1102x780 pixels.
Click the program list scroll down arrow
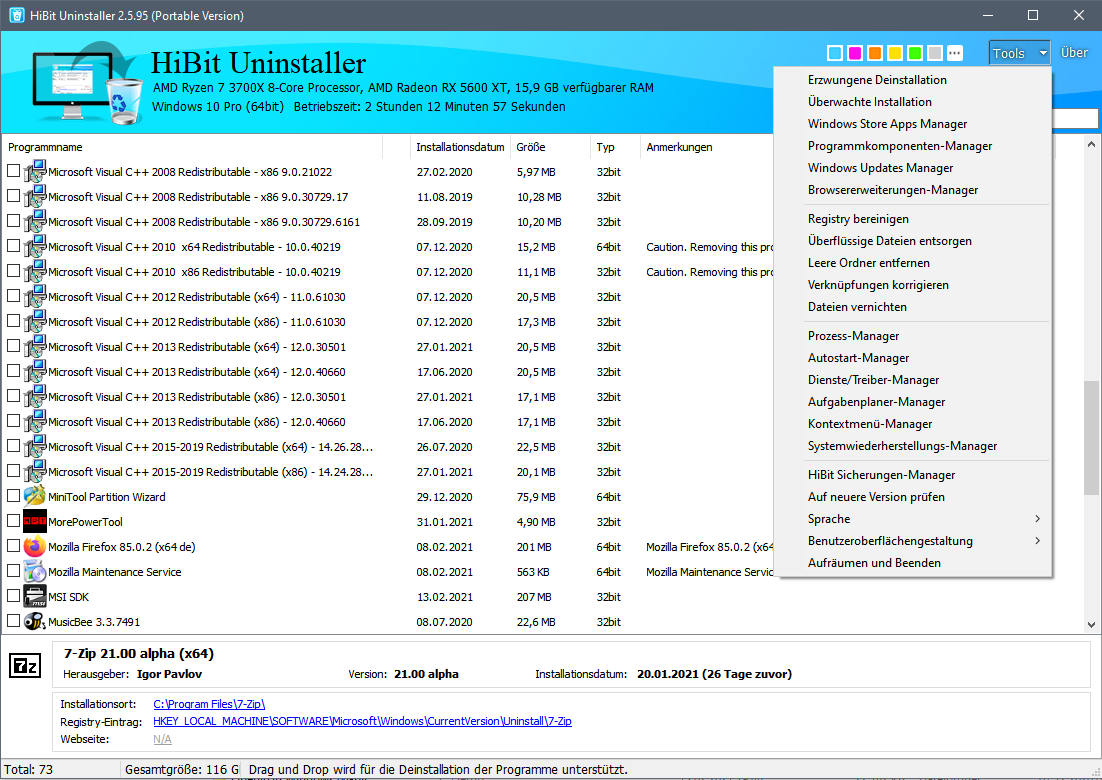pyautogui.click(x=1091, y=624)
